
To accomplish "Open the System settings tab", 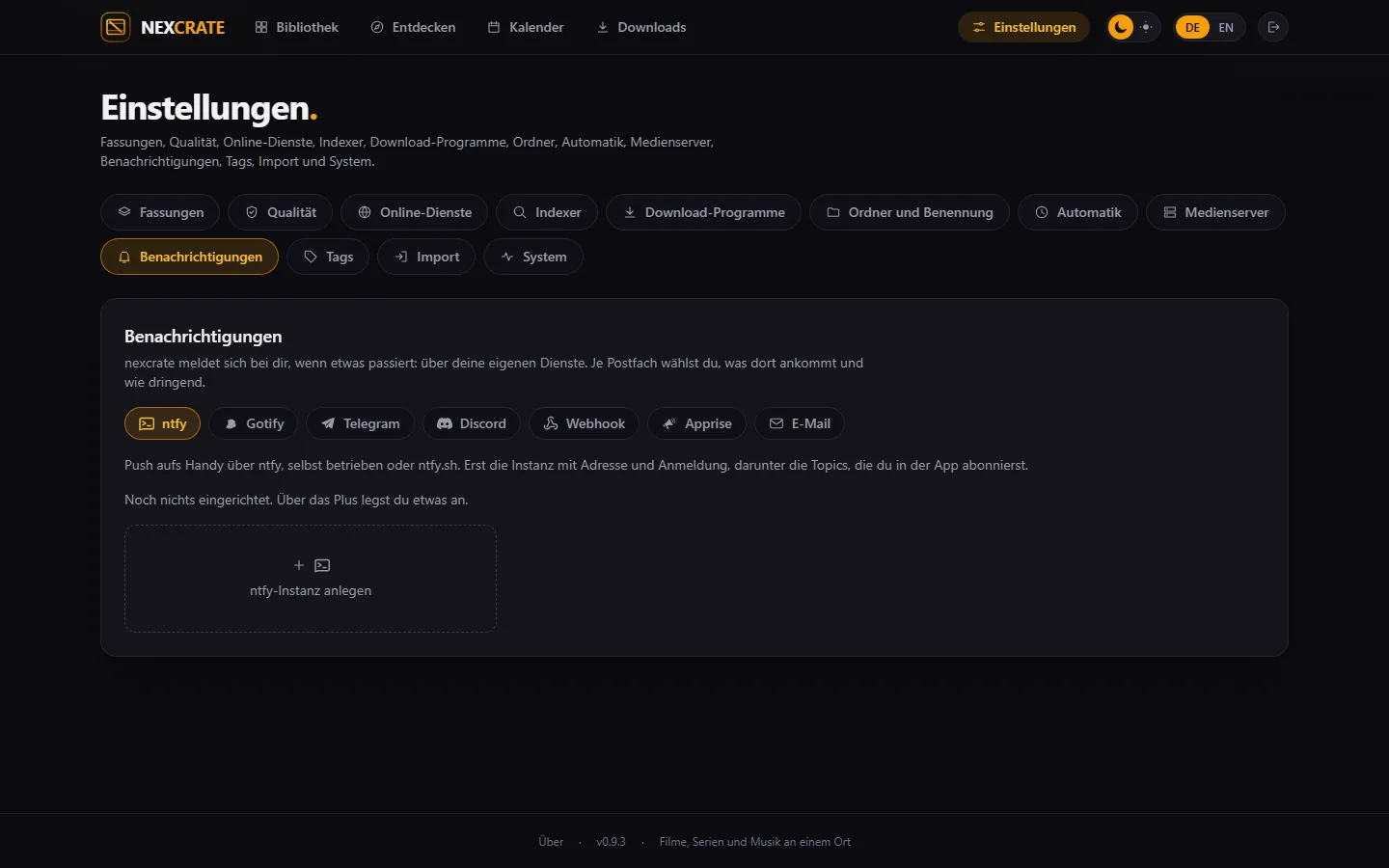I will (x=533, y=257).
